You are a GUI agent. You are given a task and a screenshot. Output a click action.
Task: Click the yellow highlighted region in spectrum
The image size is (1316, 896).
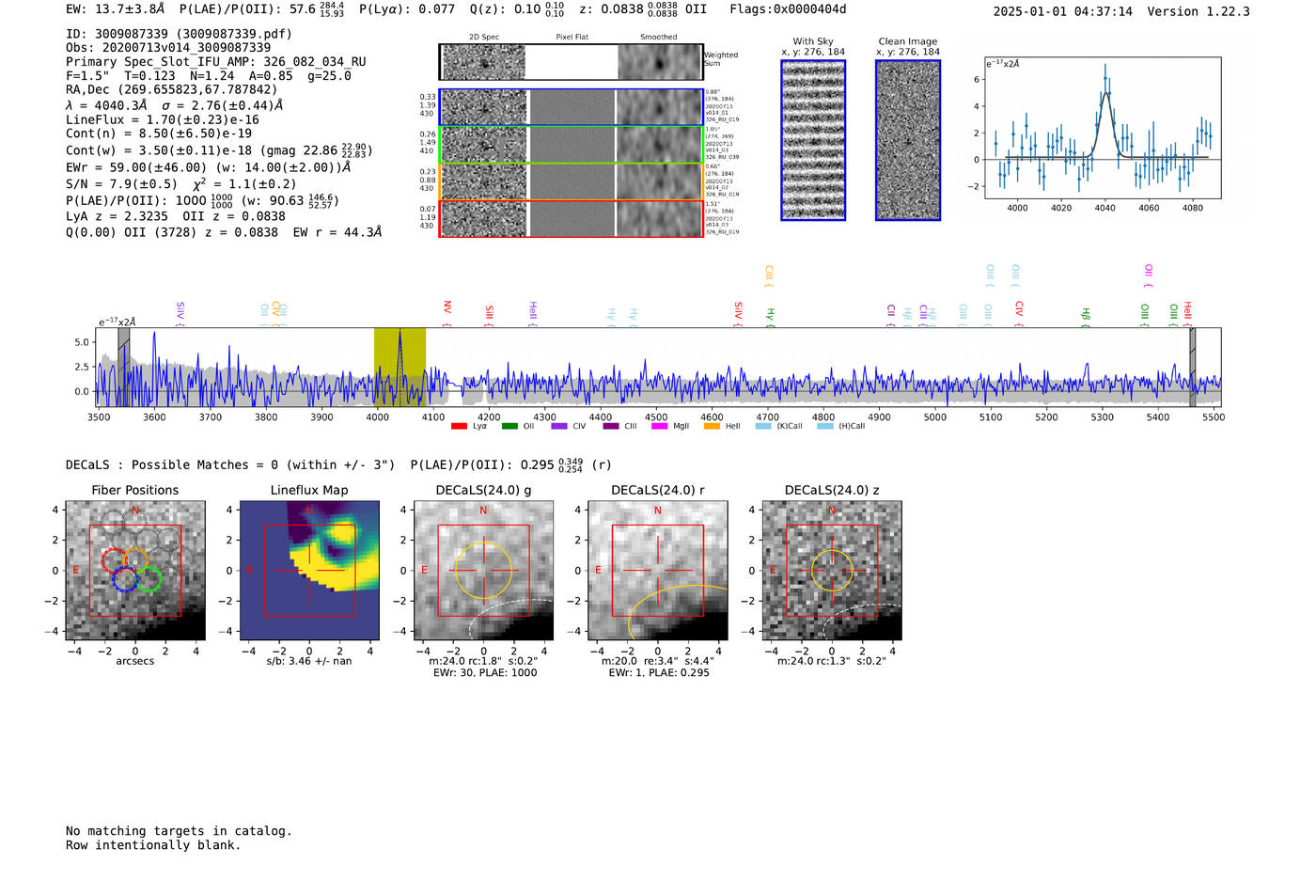[399, 367]
